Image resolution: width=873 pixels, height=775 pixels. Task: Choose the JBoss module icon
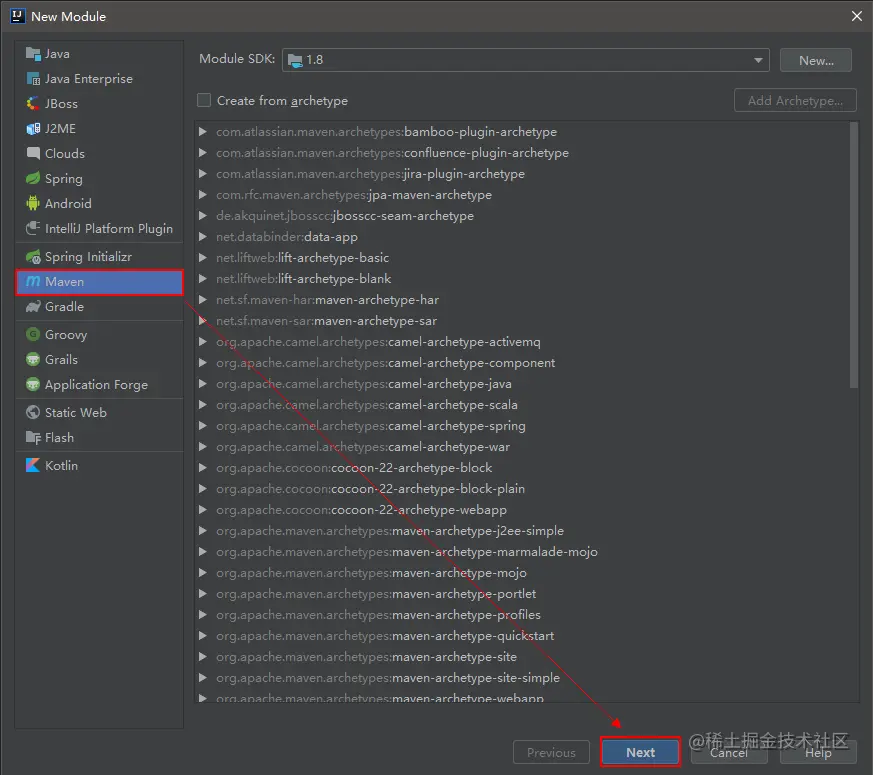[33, 104]
